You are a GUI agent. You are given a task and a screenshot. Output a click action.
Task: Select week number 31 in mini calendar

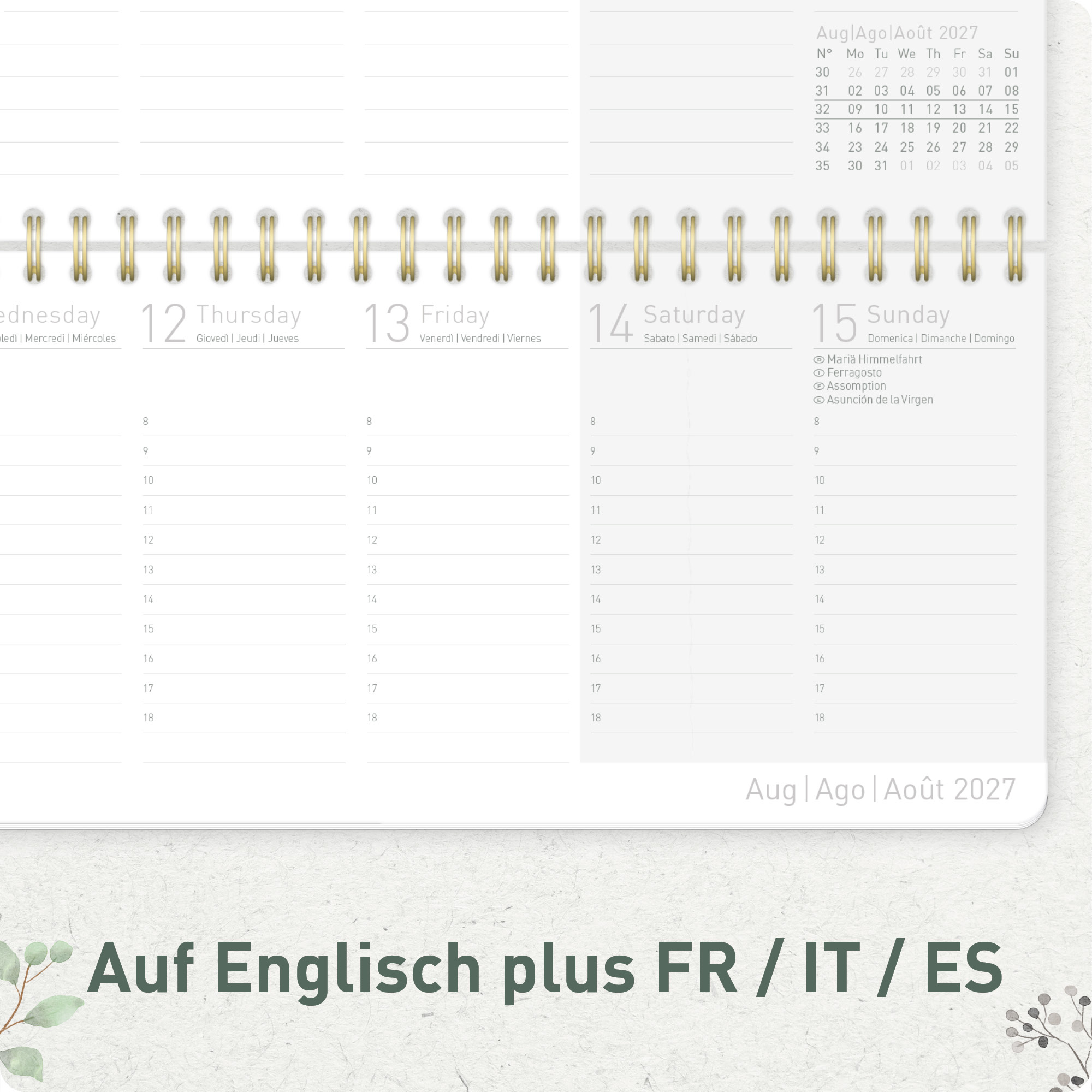(x=822, y=91)
